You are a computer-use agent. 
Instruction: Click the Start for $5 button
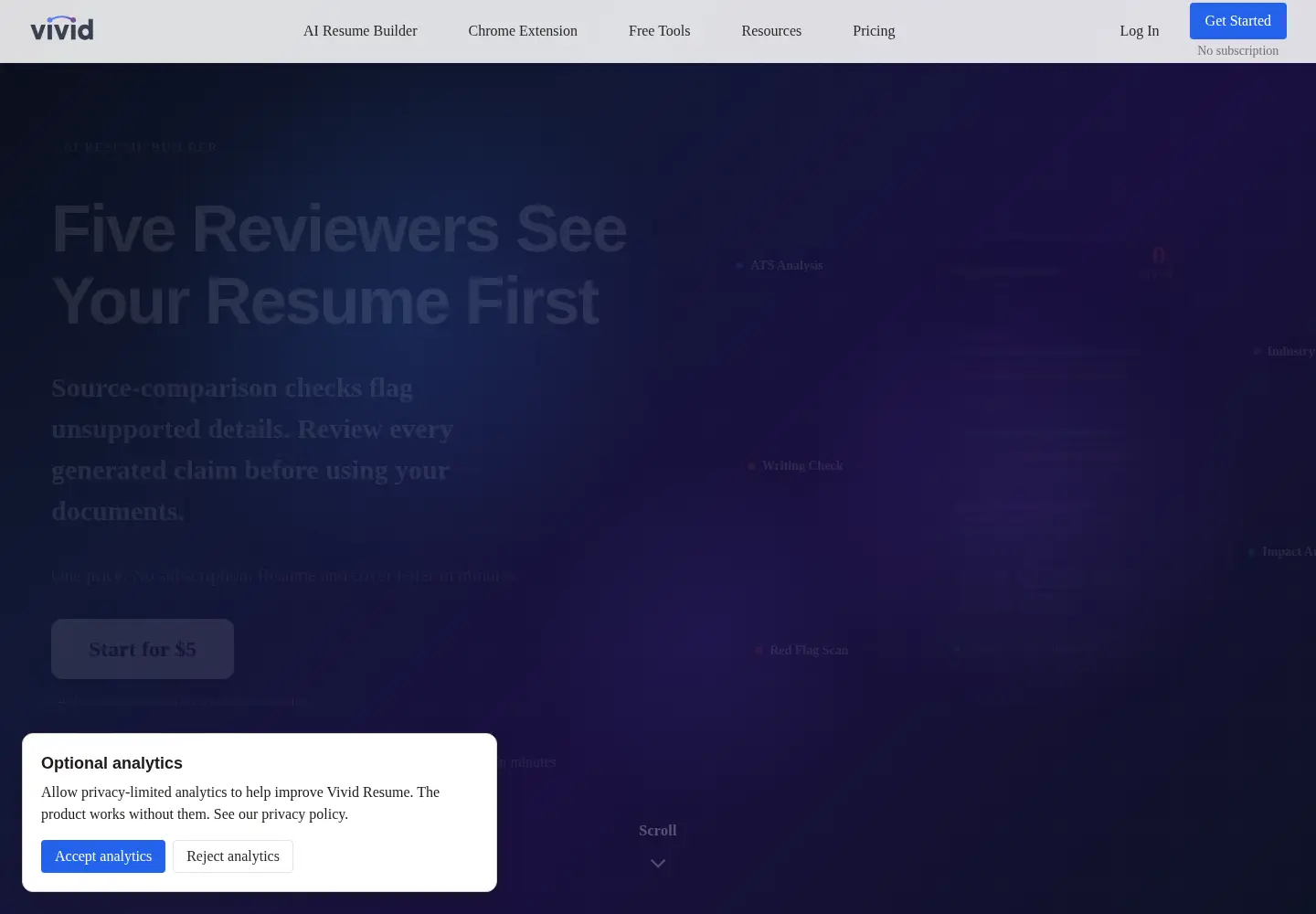[x=143, y=649]
